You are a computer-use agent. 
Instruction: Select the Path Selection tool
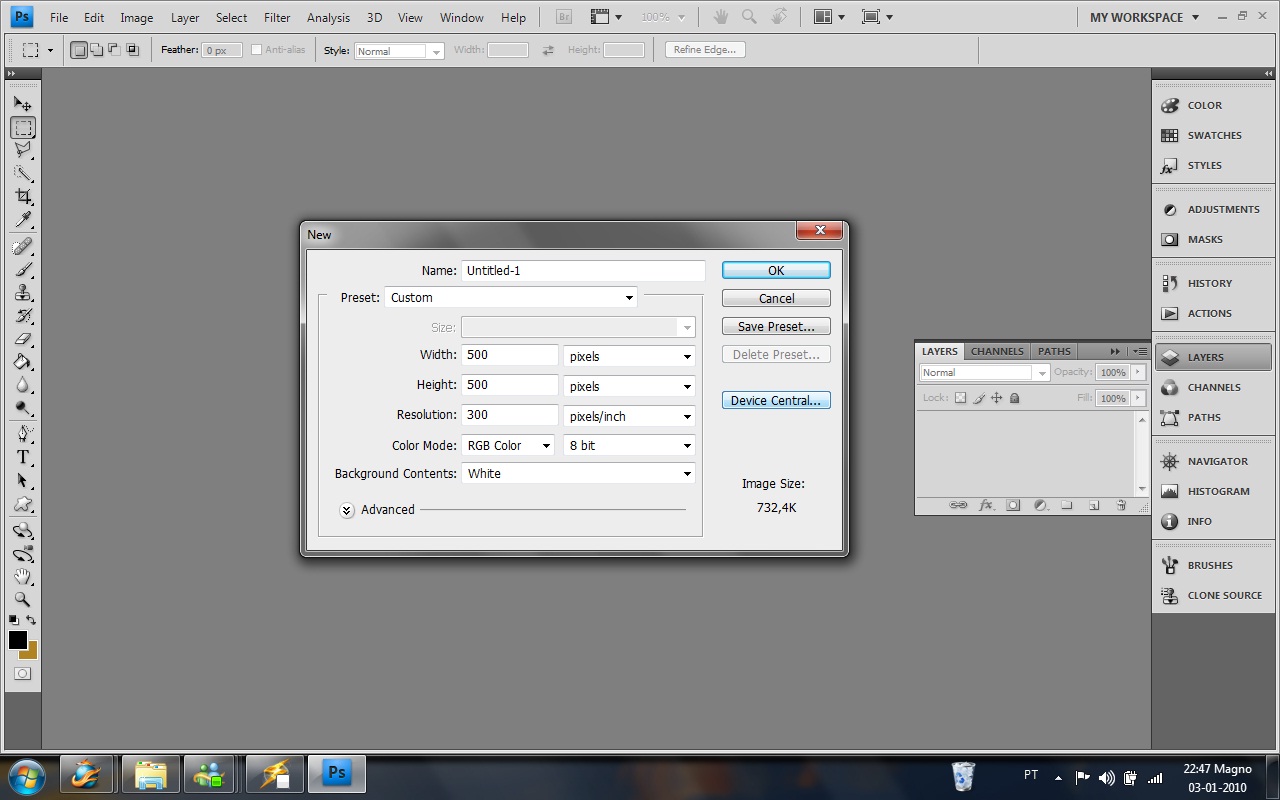[x=23, y=481]
